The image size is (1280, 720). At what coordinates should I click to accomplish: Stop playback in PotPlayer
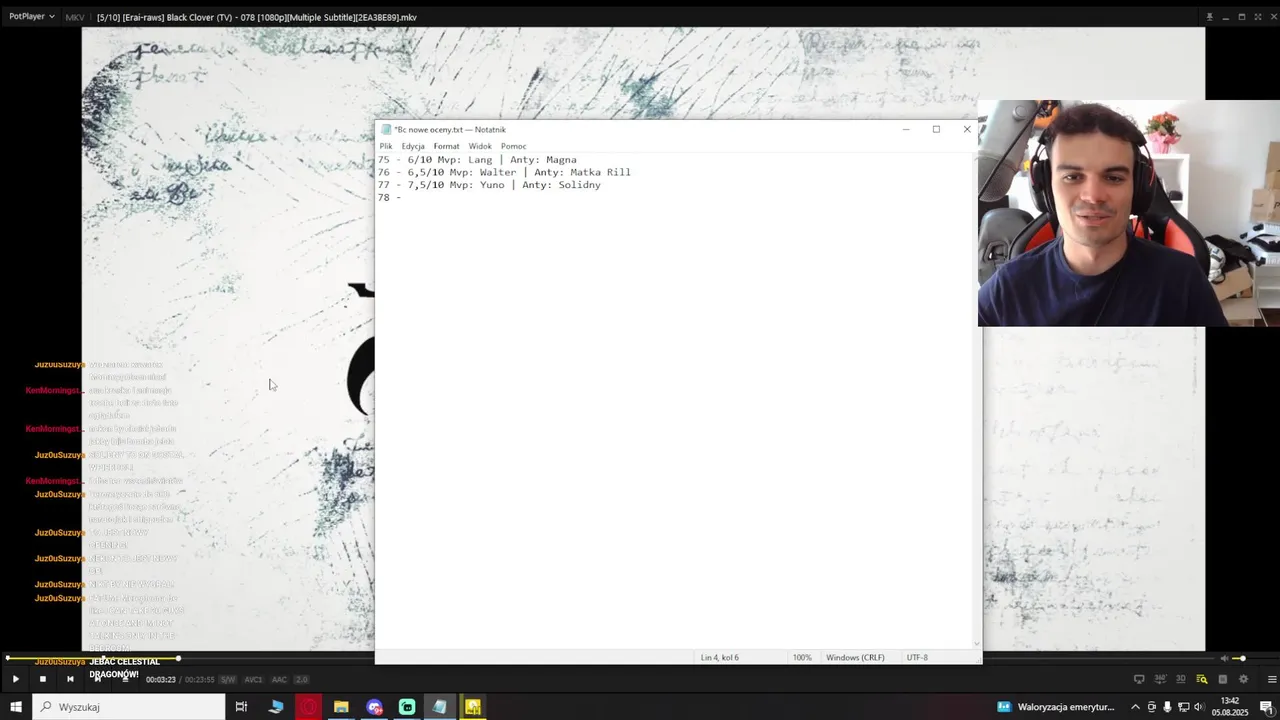click(x=42, y=679)
